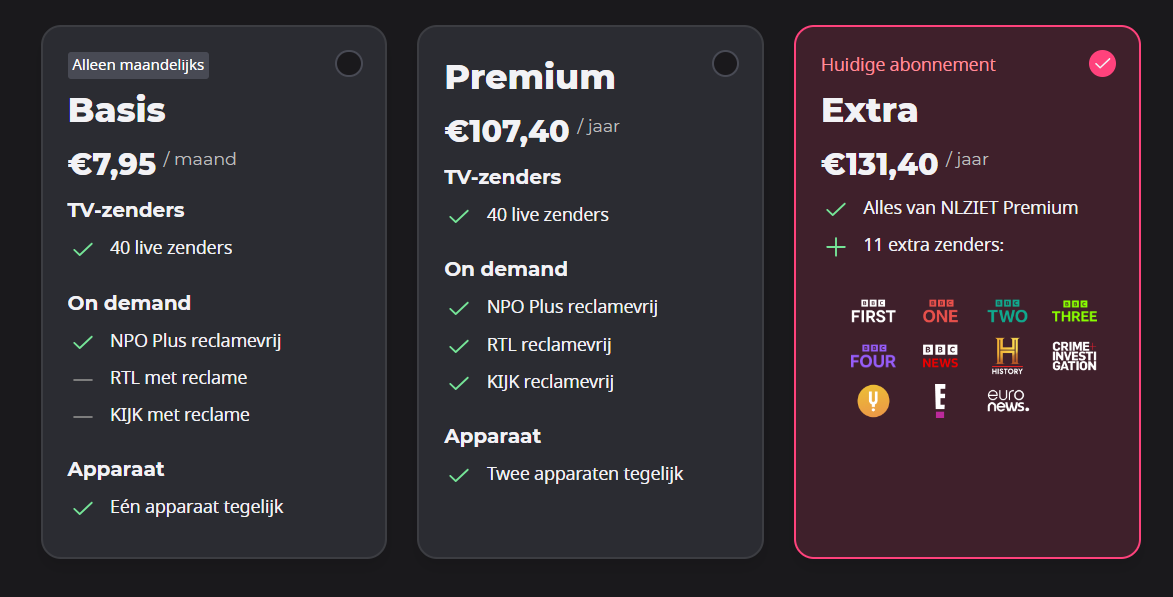Click the Crime Investigation channel logo
This screenshot has width=1173, height=597.
tap(1074, 356)
